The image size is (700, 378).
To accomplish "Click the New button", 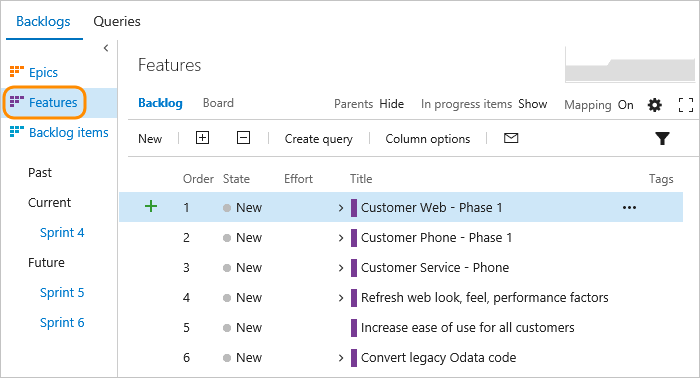I will pos(150,139).
